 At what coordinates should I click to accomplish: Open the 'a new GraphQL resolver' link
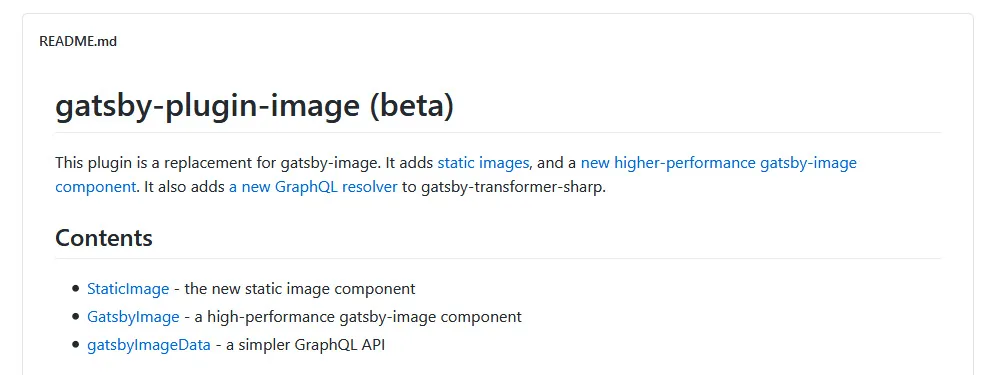pyautogui.click(x=313, y=188)
